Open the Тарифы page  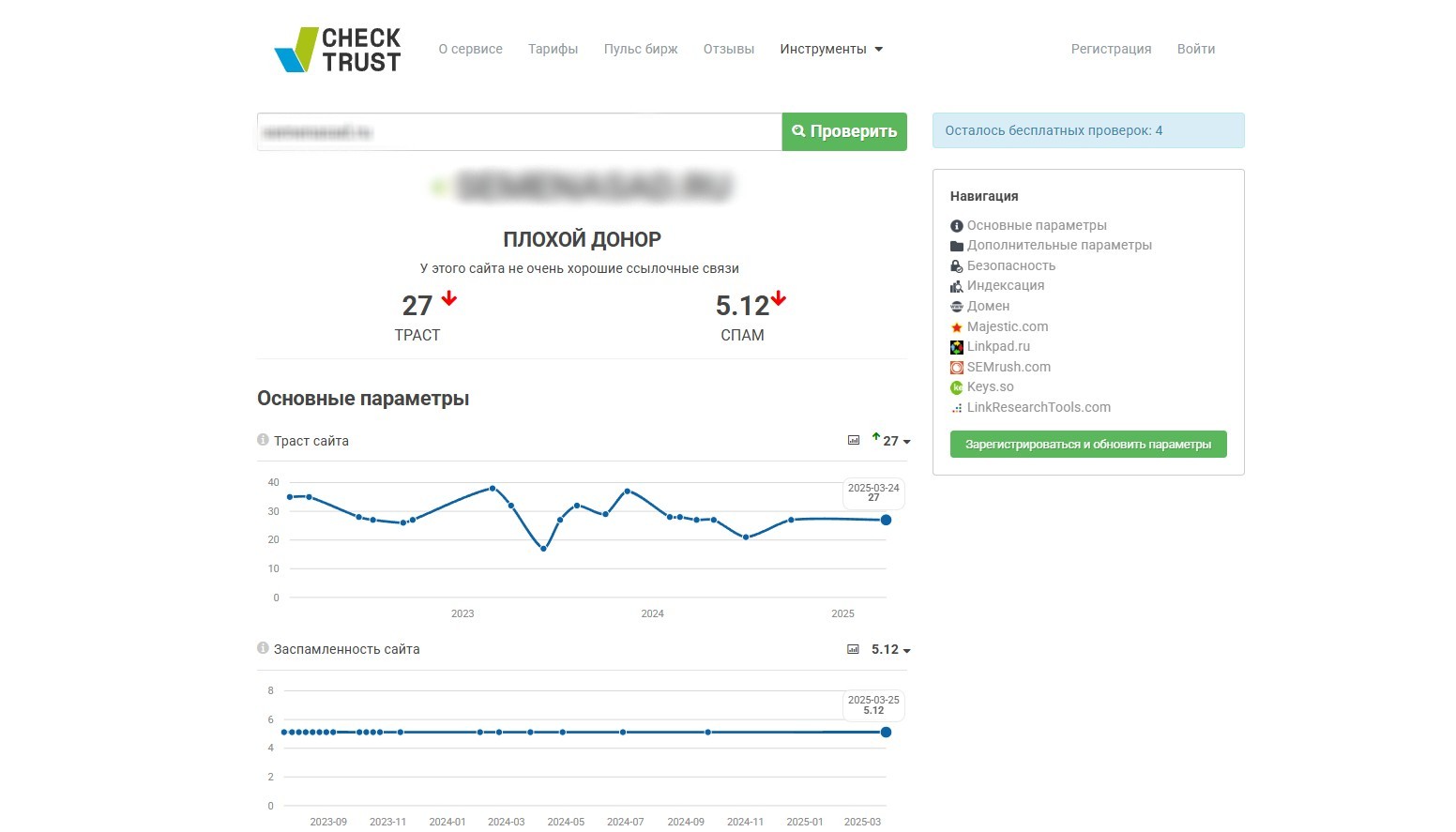(554, 49)
